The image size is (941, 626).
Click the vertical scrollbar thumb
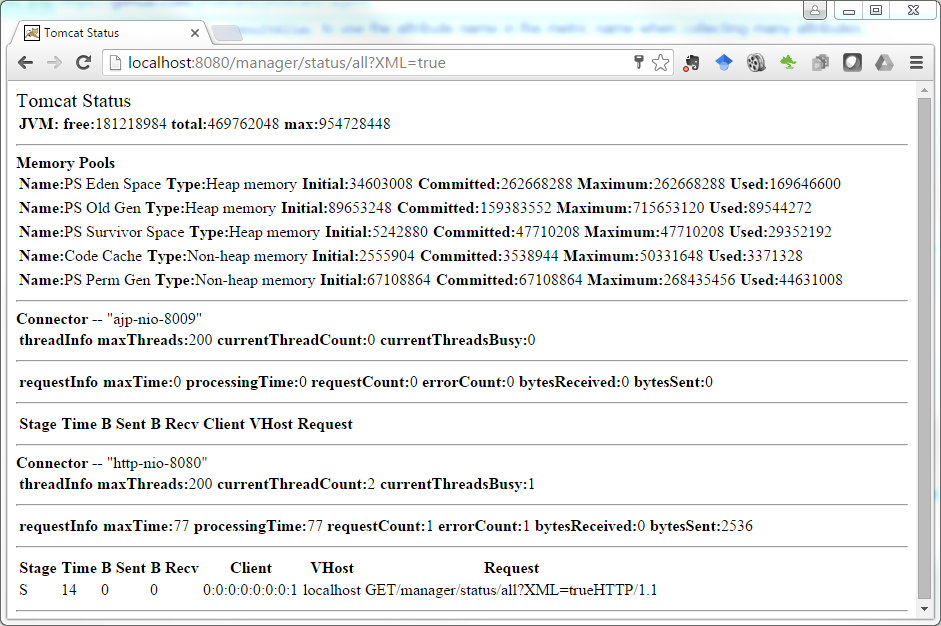click(x=924, y=348)
